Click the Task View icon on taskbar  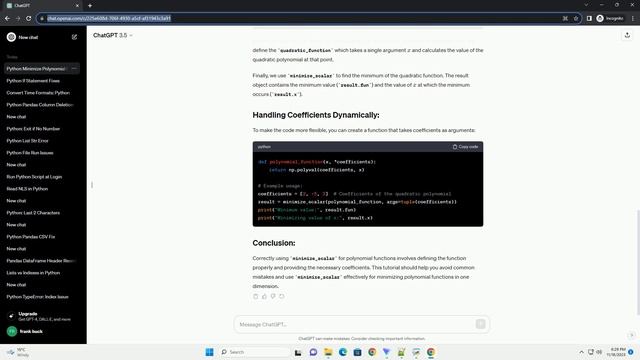pos(298,352)
